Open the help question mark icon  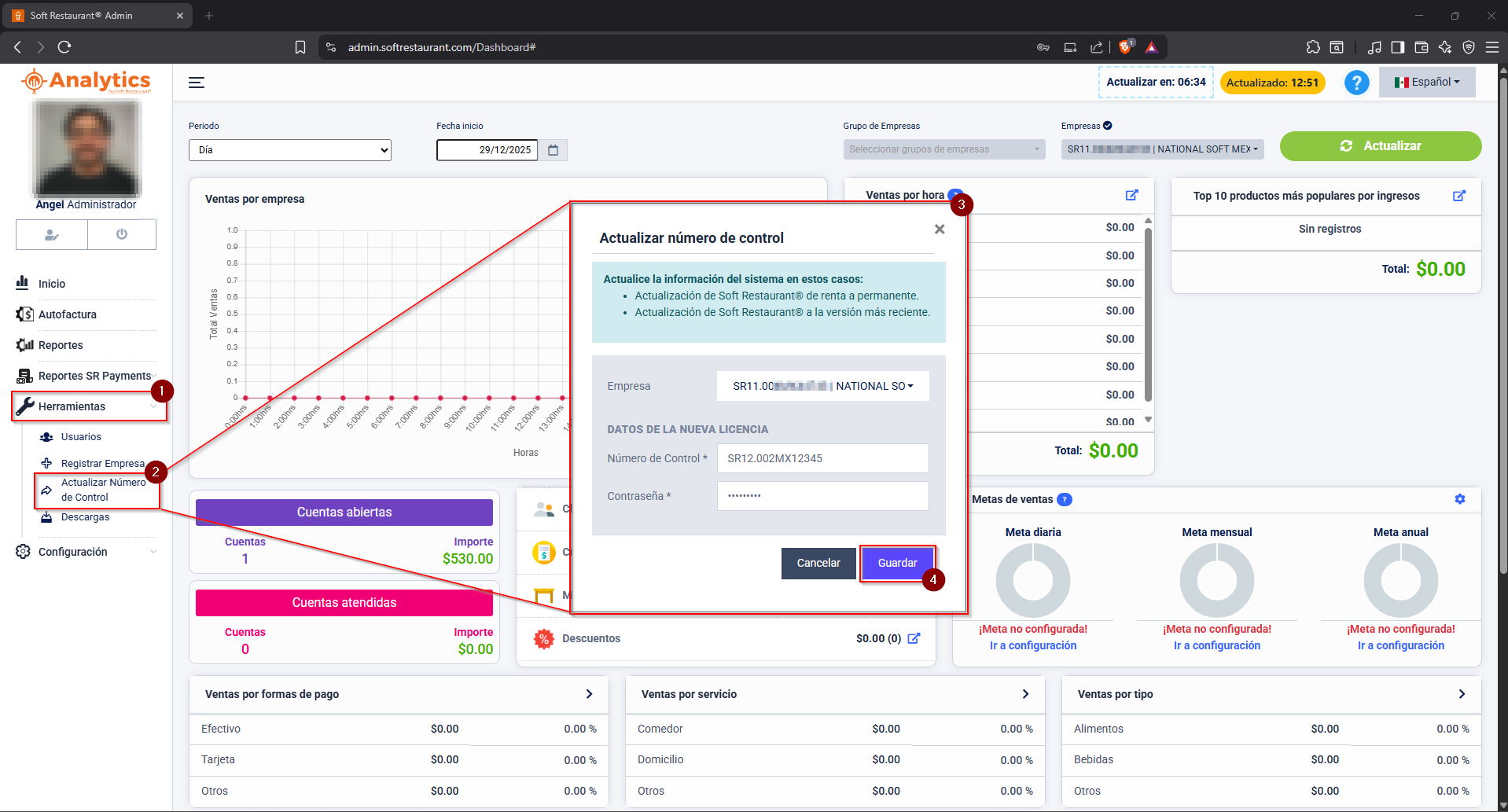(1356, 83)
